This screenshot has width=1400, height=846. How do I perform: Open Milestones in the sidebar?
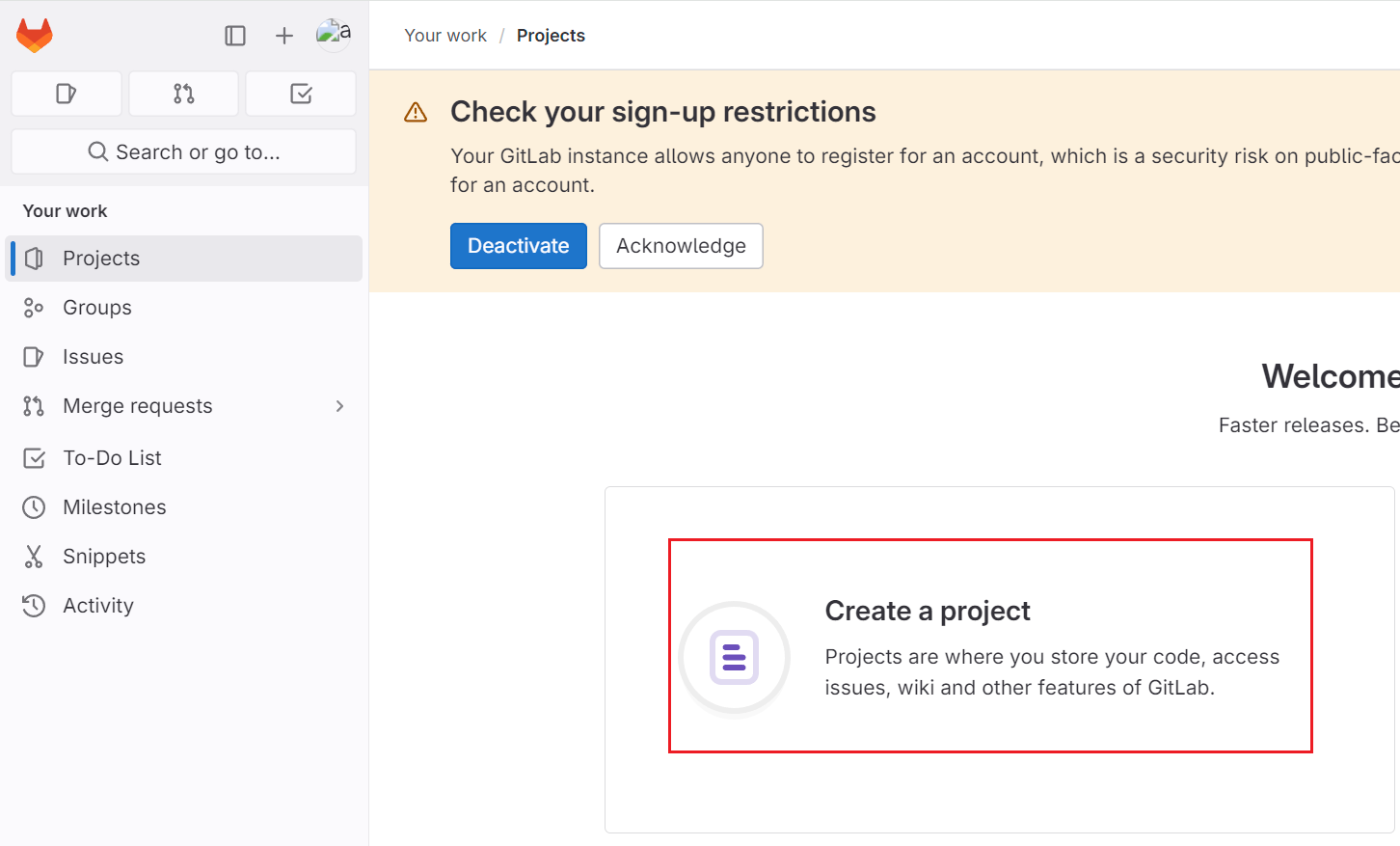(x=184, y=507)
